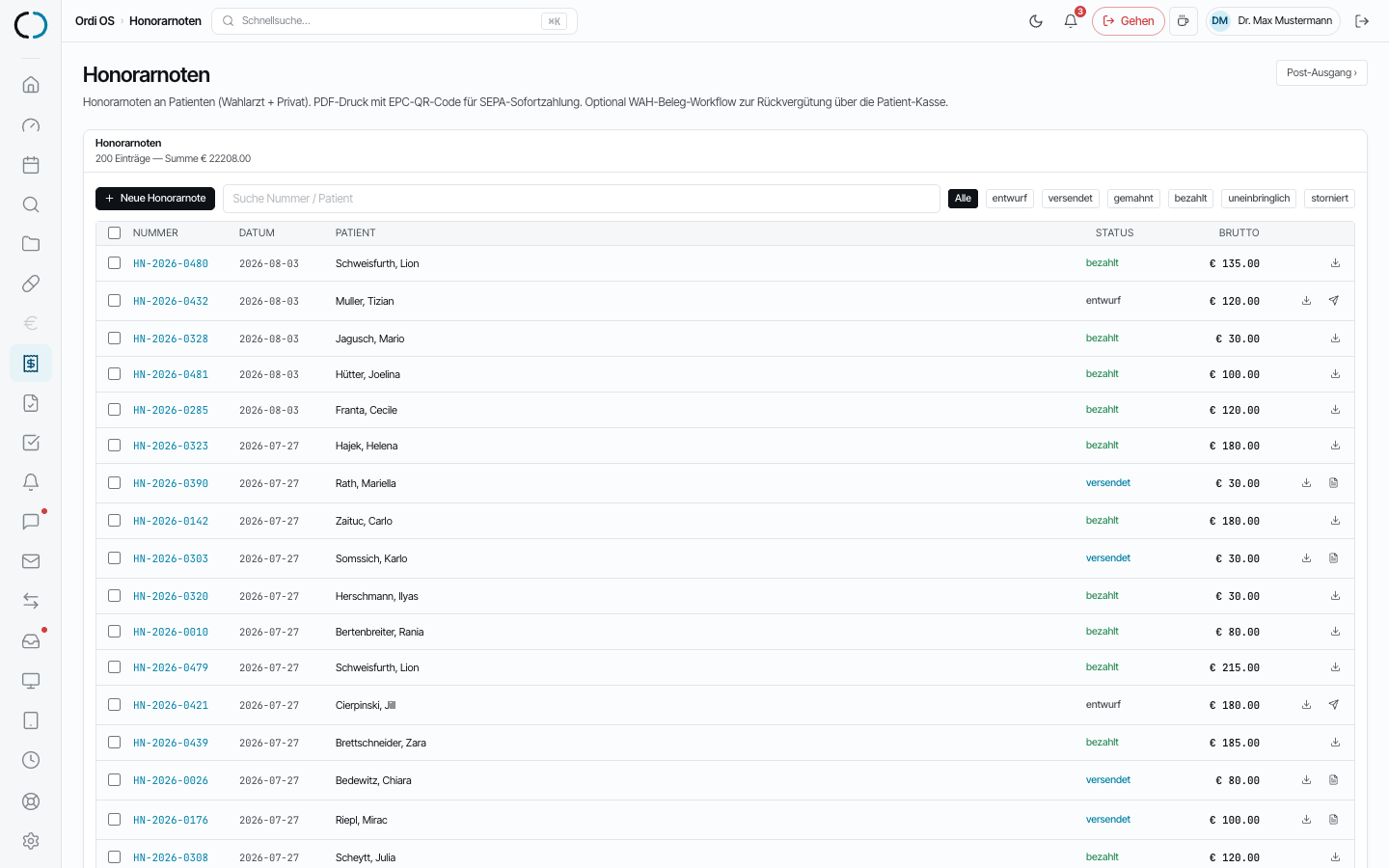
Task: Open the folder icon in the sidebar
Action: click(x=31, y=244)
